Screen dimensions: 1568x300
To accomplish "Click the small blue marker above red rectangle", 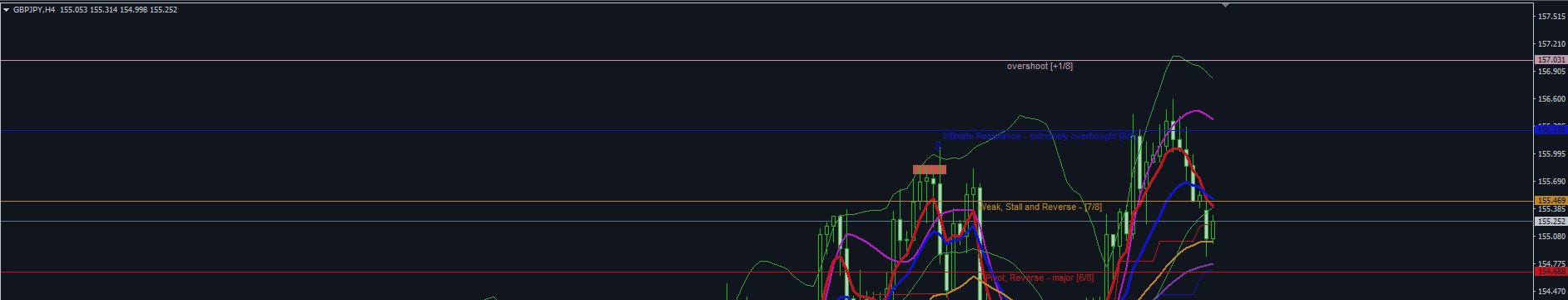I will [938, 144].
